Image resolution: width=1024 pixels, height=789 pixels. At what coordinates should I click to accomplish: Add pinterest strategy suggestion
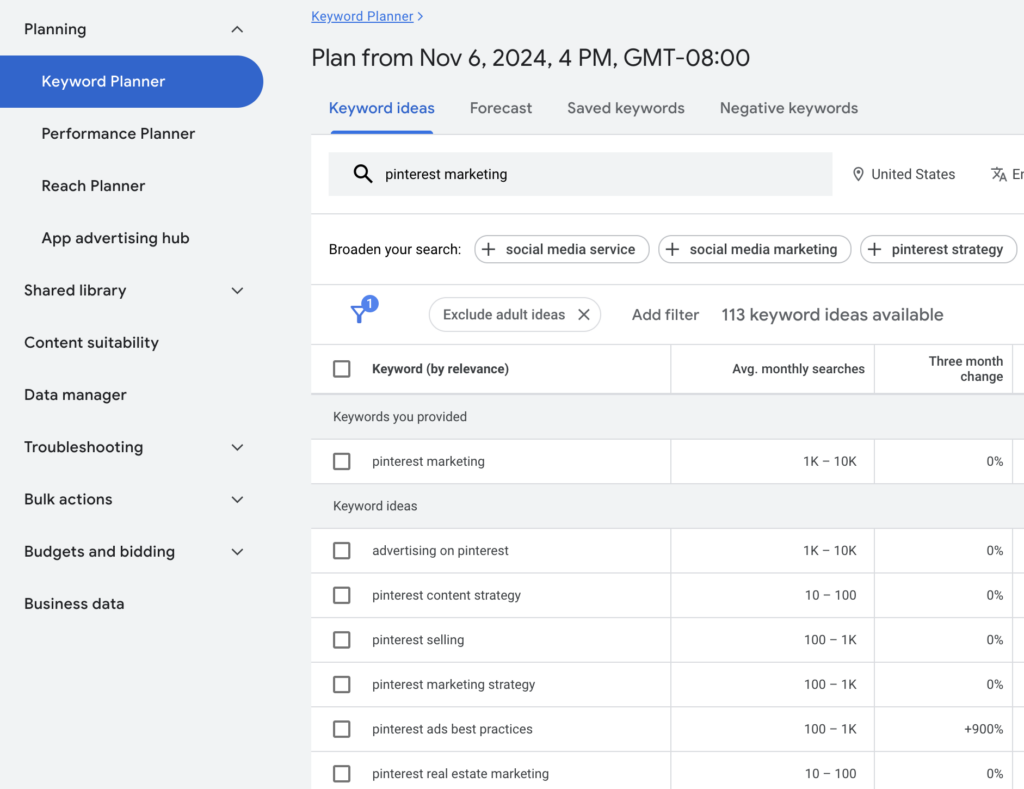(938, 250)
